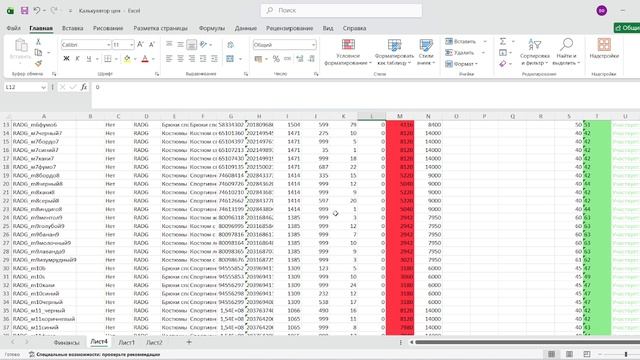Click the Orientation text angle icon
Viewport: 640px width, 360px height.
tap(204, 44)
